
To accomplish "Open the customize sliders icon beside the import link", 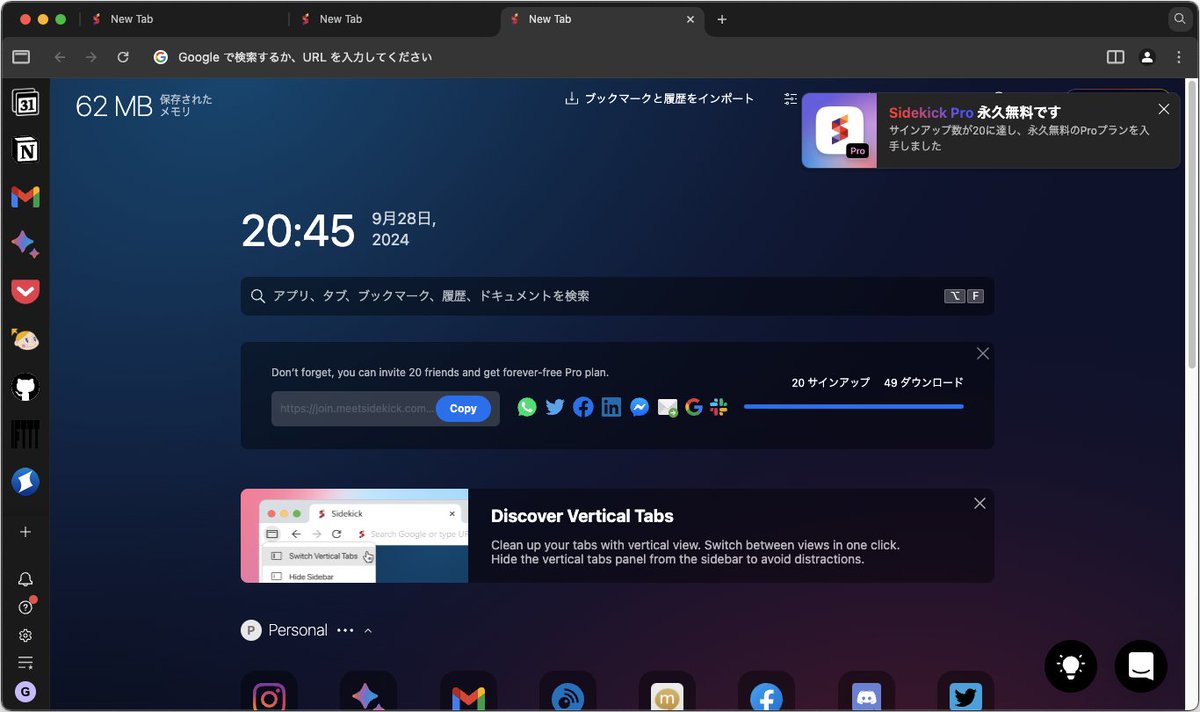I will point(791,99).
